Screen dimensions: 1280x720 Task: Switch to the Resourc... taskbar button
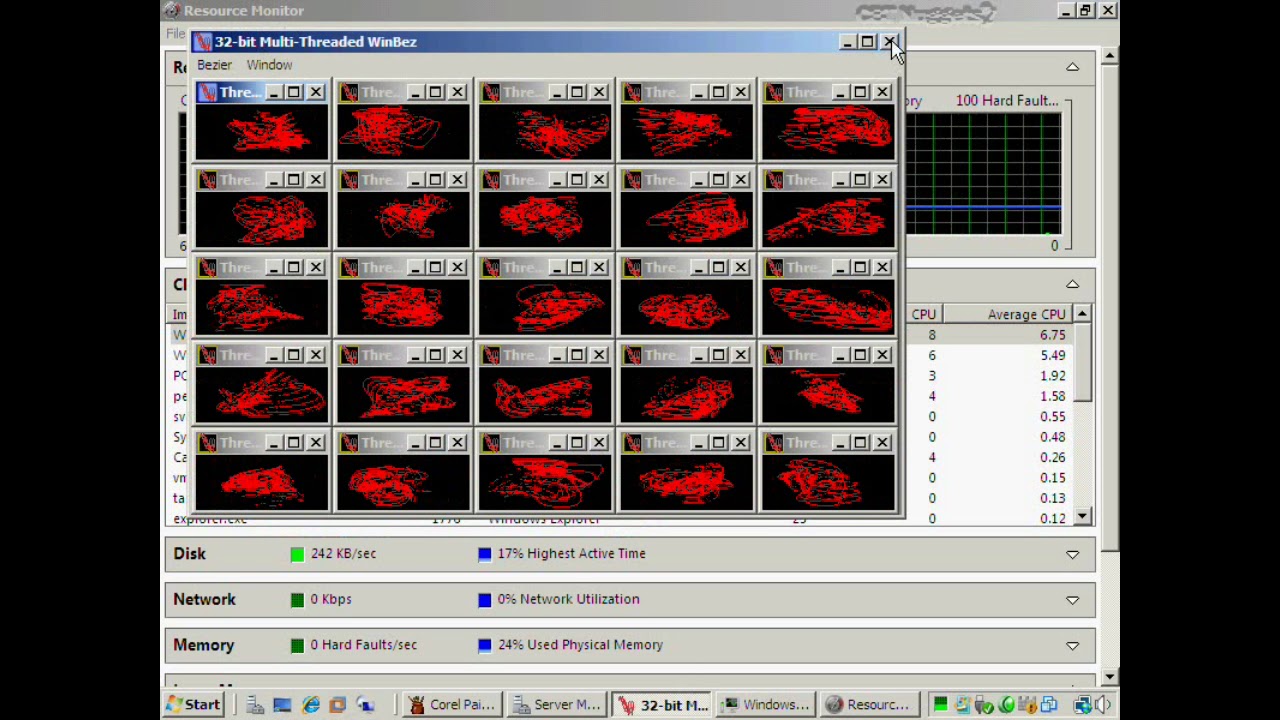click(870, 705)
